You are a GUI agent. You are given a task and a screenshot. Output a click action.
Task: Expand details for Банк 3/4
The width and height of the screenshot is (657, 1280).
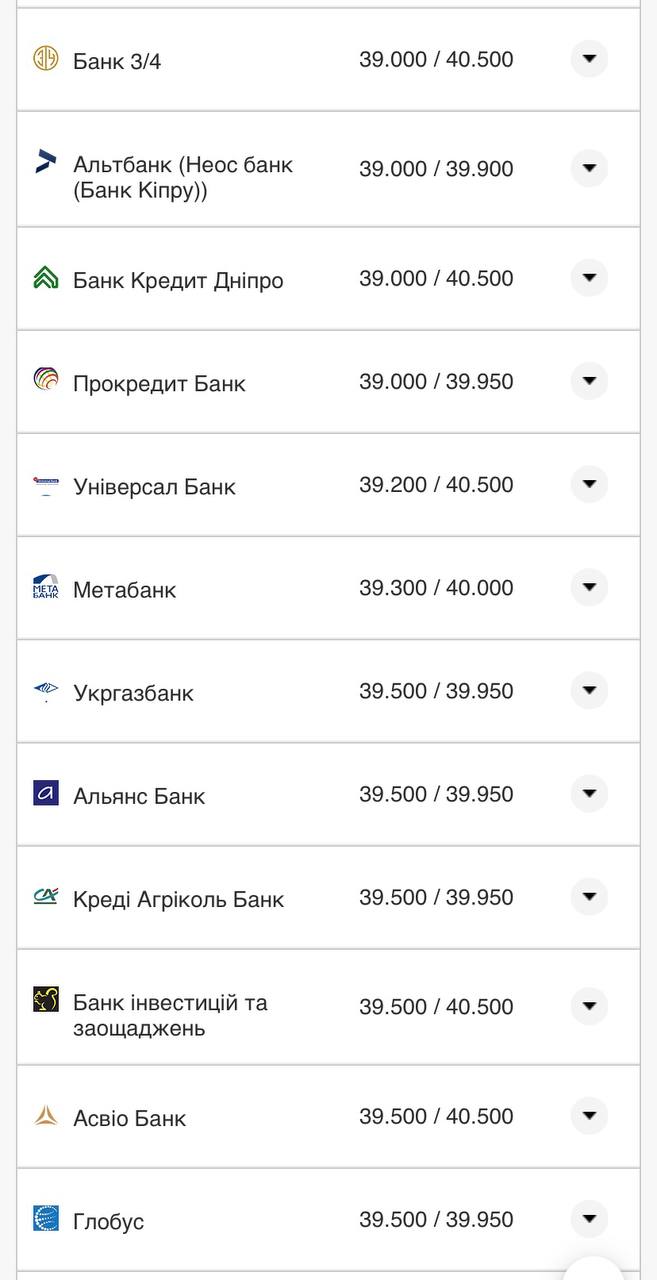[589, 59]
